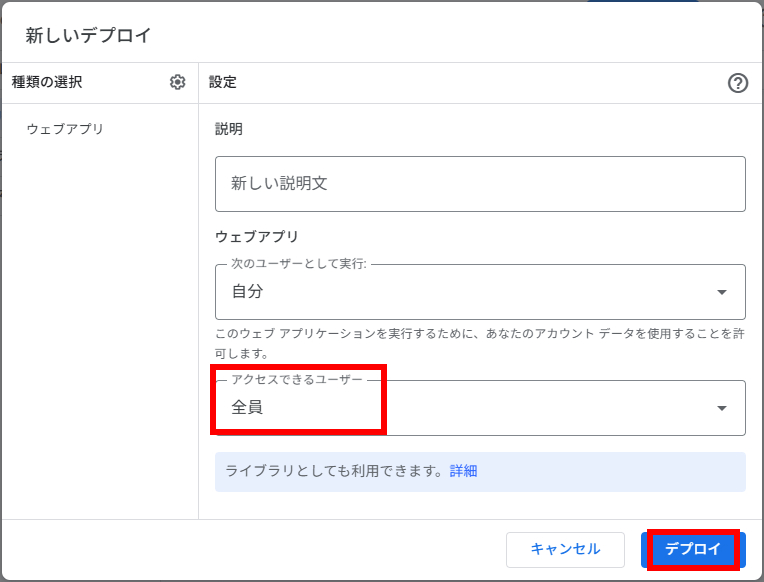Screen dimensions: 764x582
Task: Click the 説明 label above the text field
Action: coord(229,129)
